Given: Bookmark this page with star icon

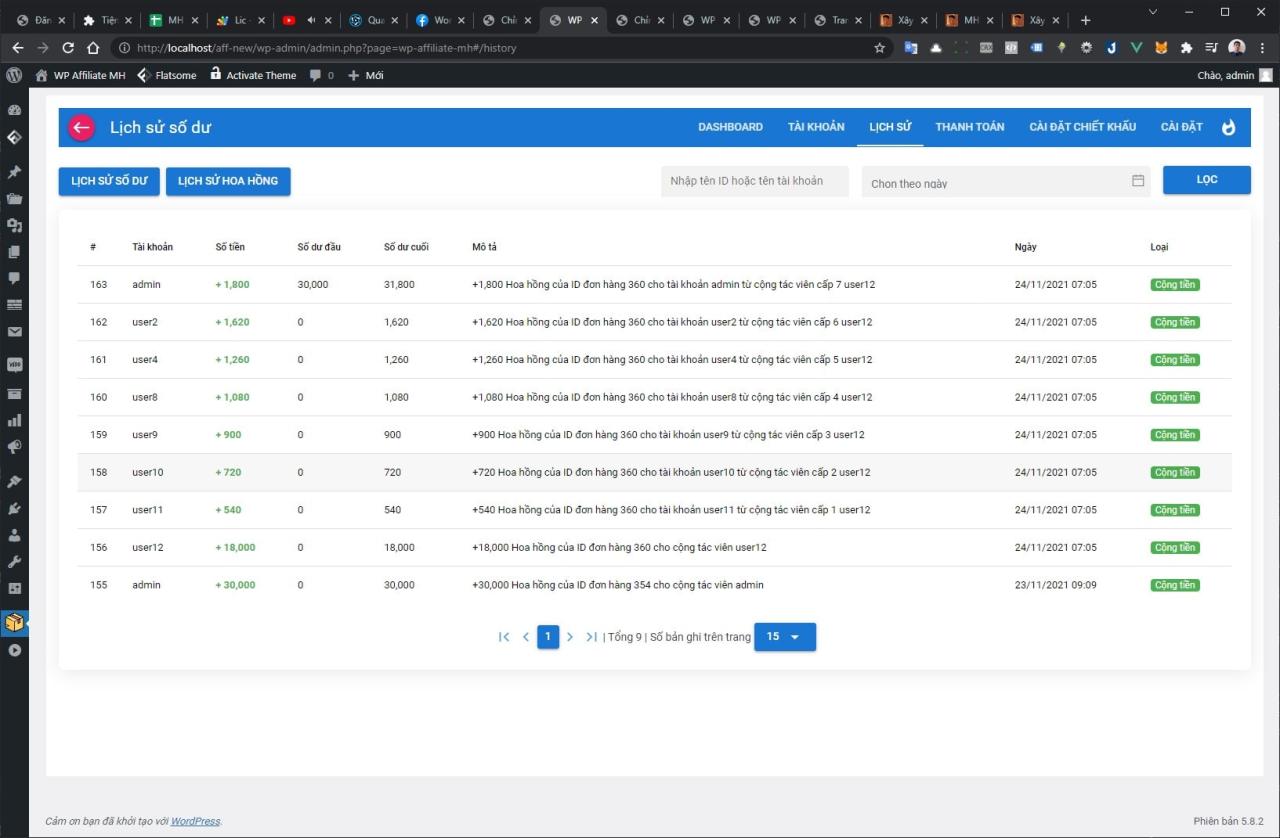Looking at the screenshot, I should pos(880,47).
